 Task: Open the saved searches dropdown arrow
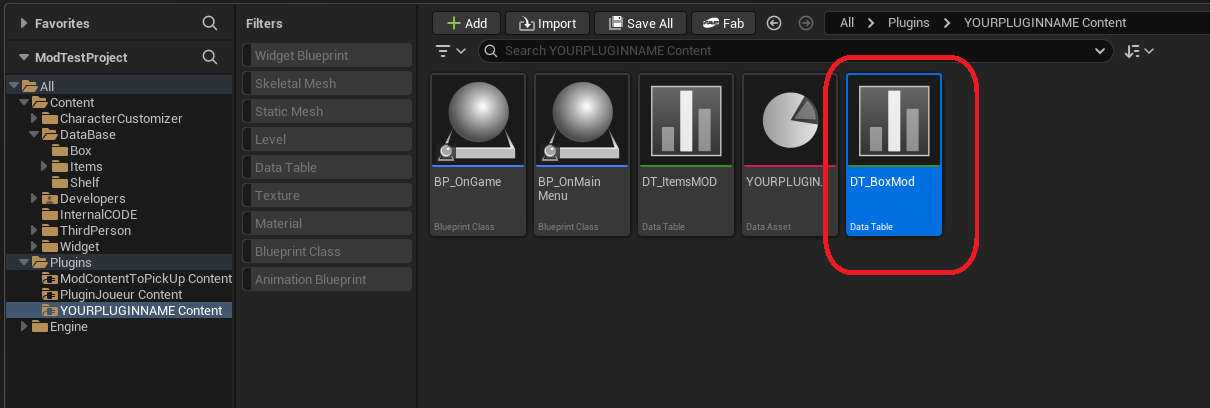[x=1100, y=51]
